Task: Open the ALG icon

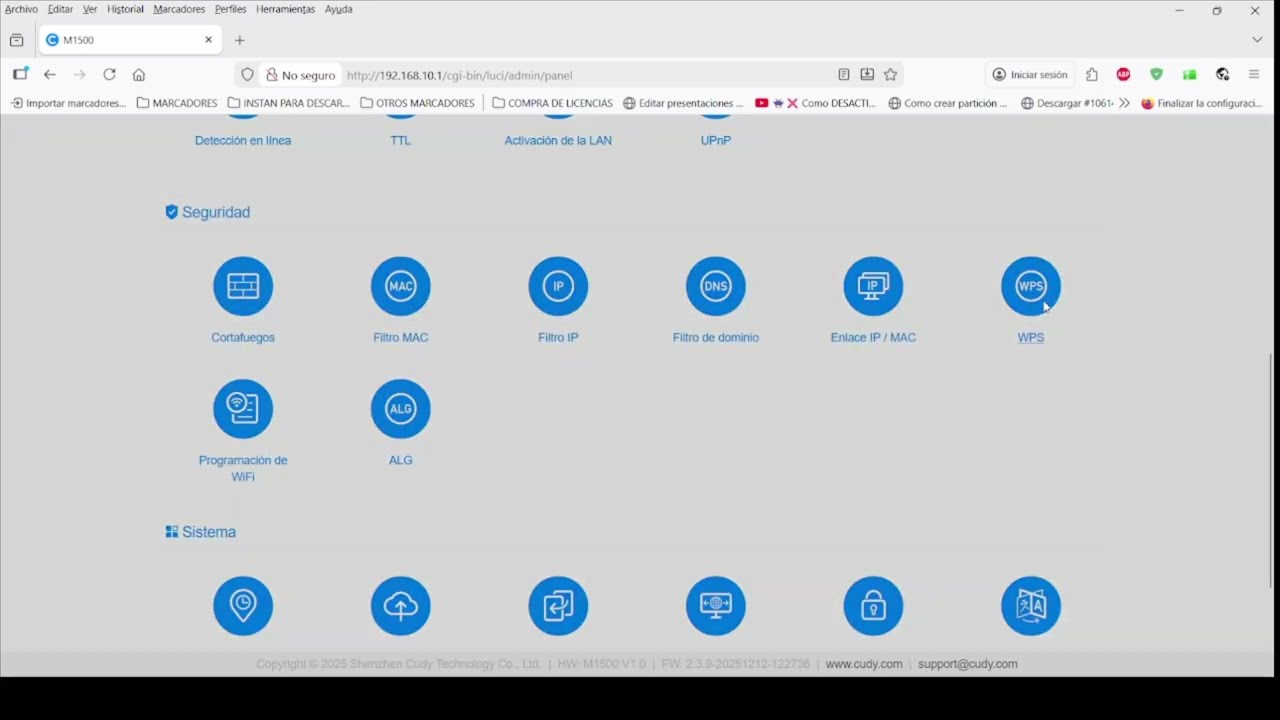Action: click(401, 408)
